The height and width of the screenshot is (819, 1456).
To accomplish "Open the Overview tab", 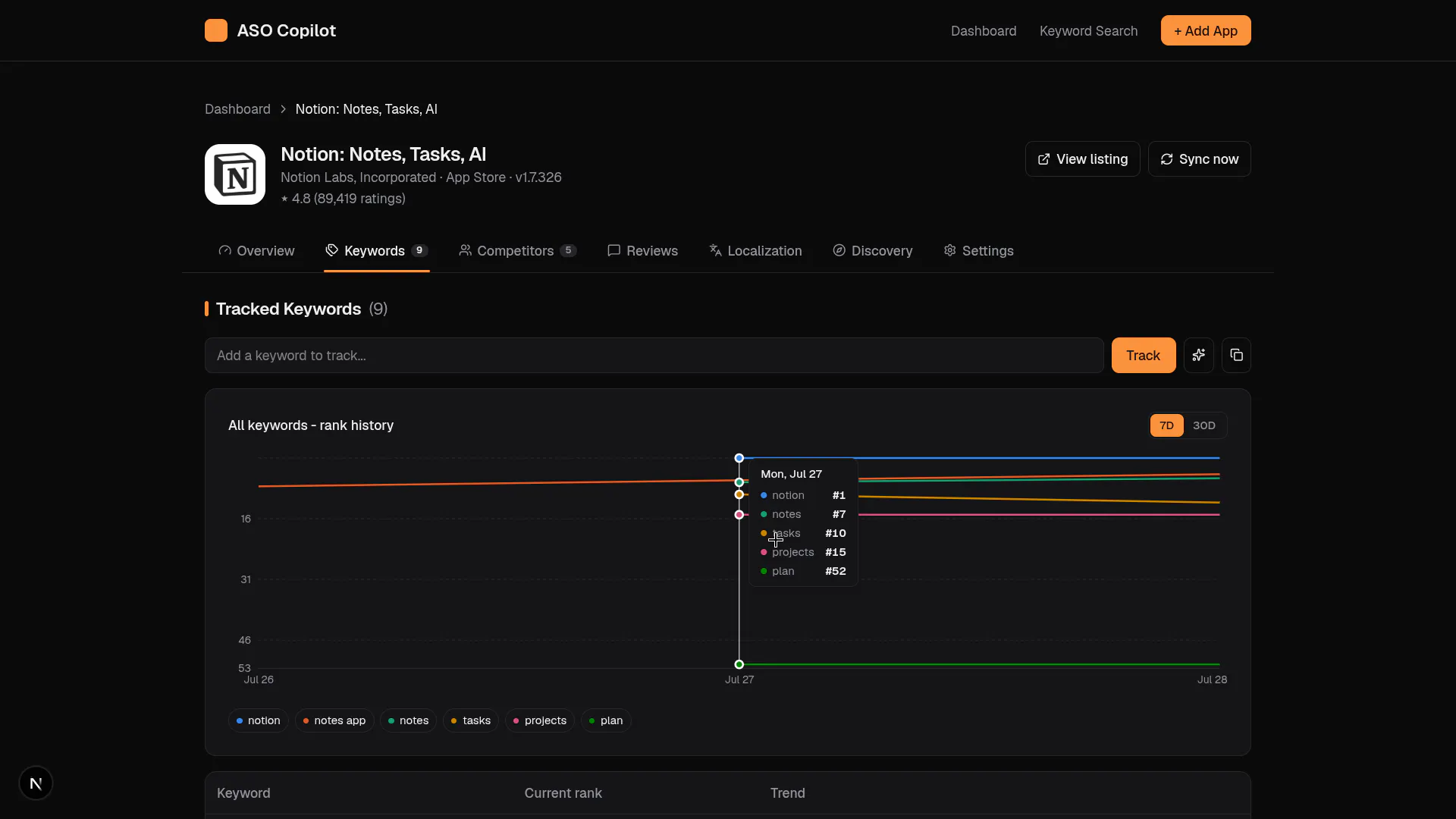I will point(256,251).
